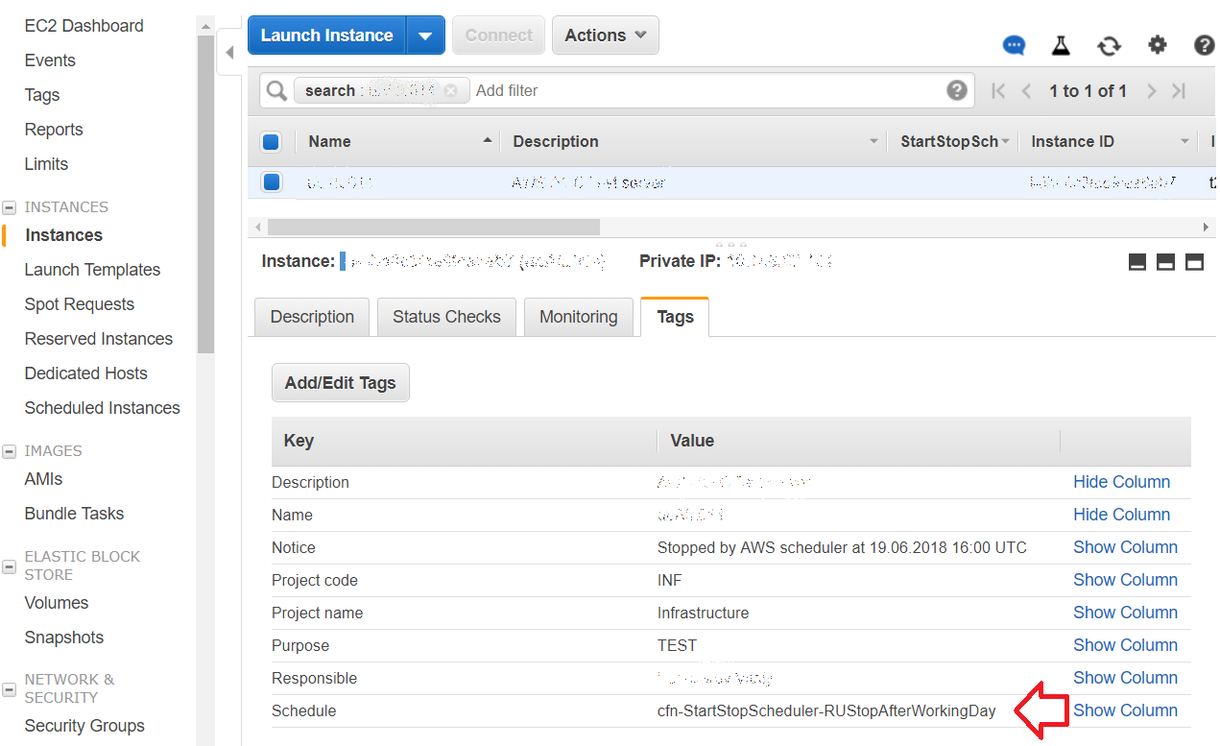Image resolution: width=1220 pixels, height=746 pixels.
Task: Click the Add/Edit Tags button
Action: pos(340,383)
